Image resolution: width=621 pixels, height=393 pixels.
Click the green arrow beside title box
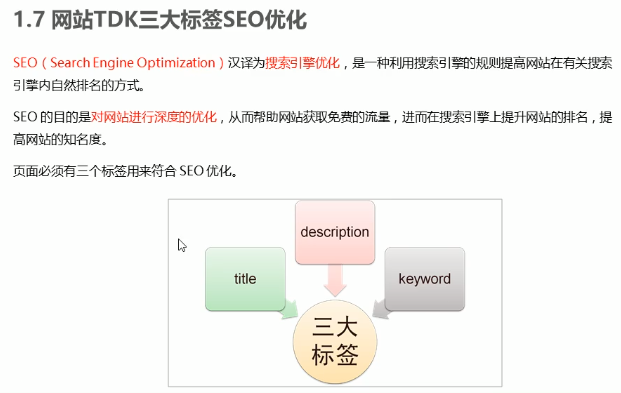(x=289, y=310)
